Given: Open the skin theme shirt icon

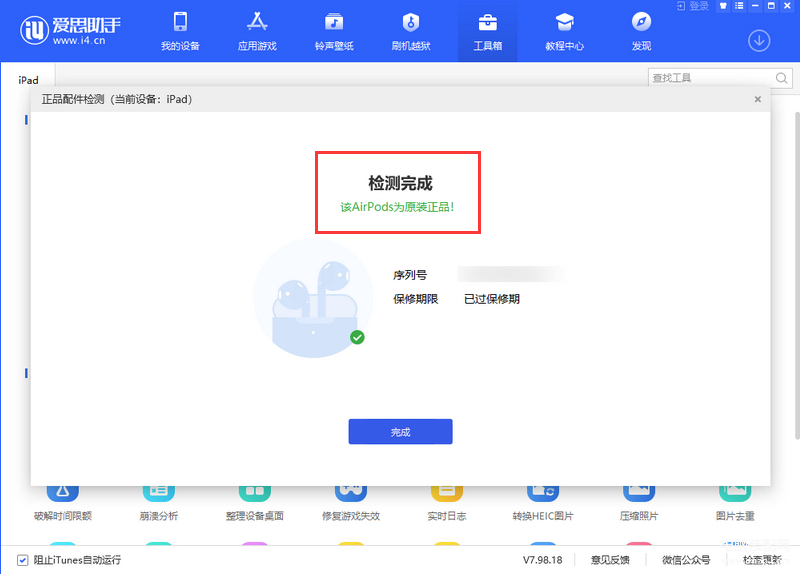Looking at the screenshot, I should (x=723, y=6).
